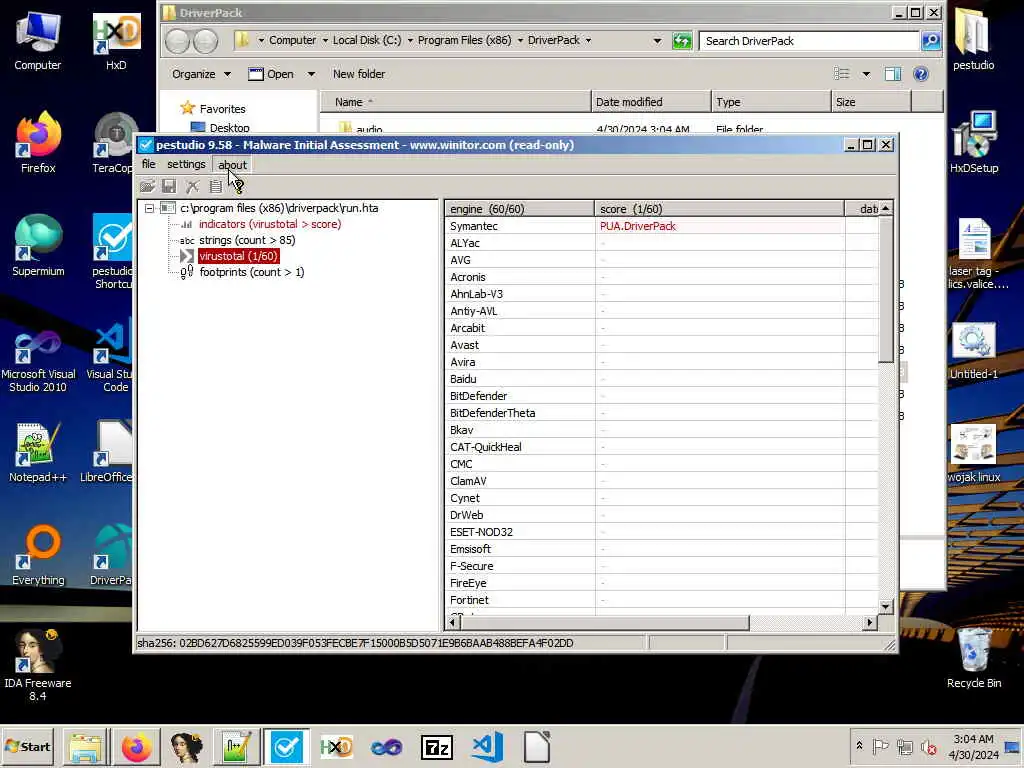Click the horizontal scrollbar left arrow in results

[x=453, y=622]
